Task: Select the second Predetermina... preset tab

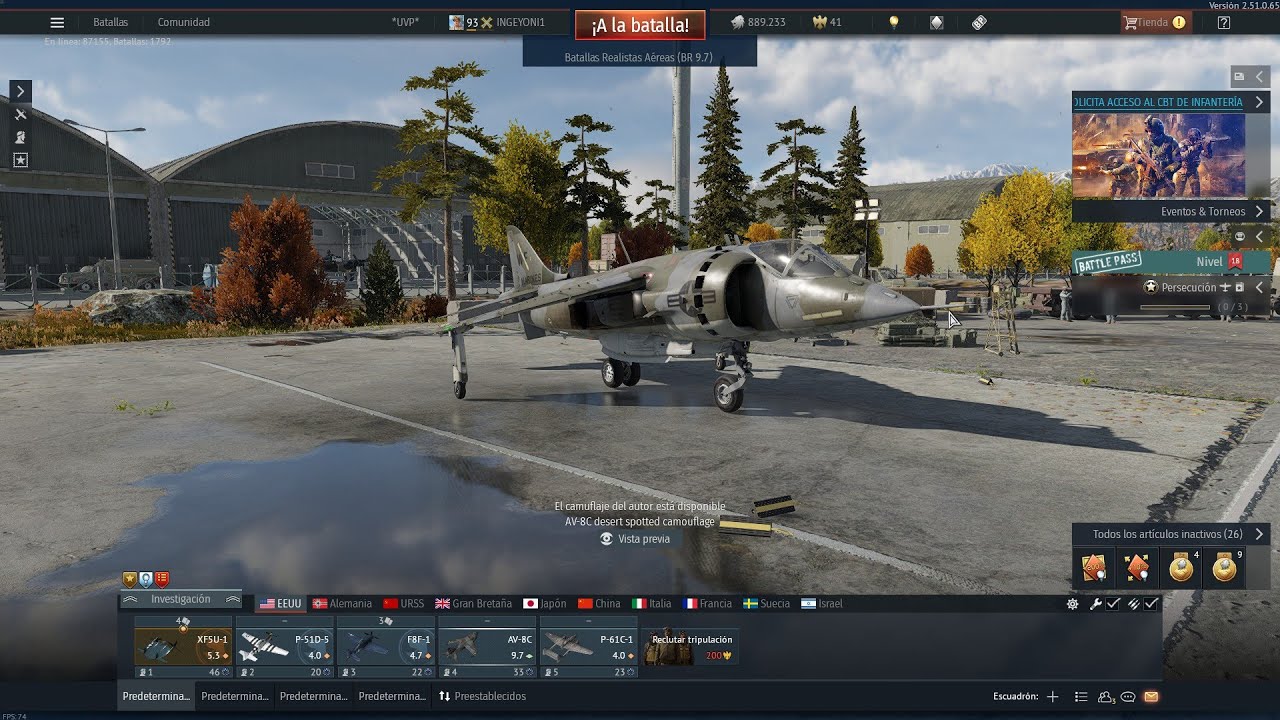Action: pos(234,696)
